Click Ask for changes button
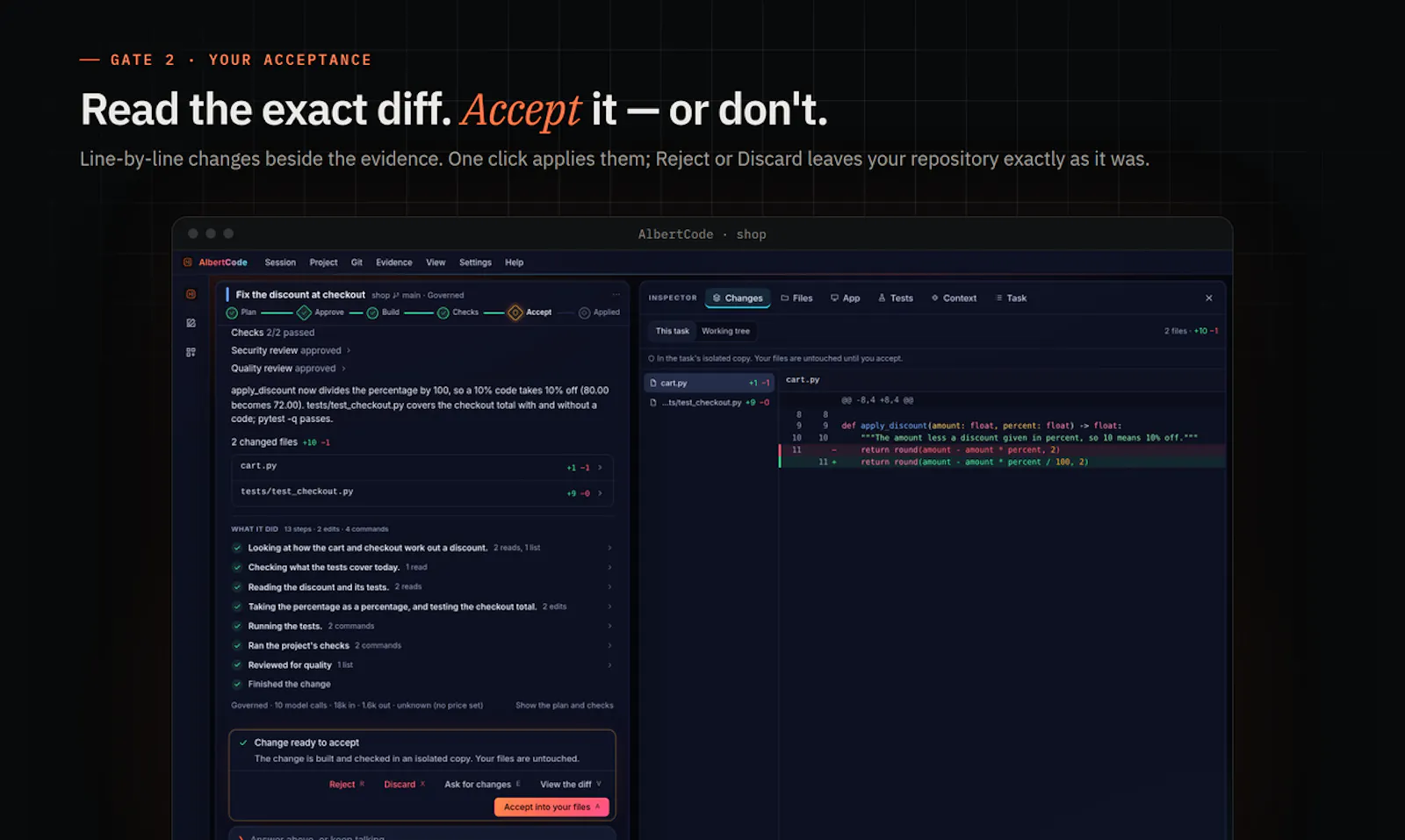Viewport: 1405px width, 840px height. pyautogui.click(x=482, y=785)
